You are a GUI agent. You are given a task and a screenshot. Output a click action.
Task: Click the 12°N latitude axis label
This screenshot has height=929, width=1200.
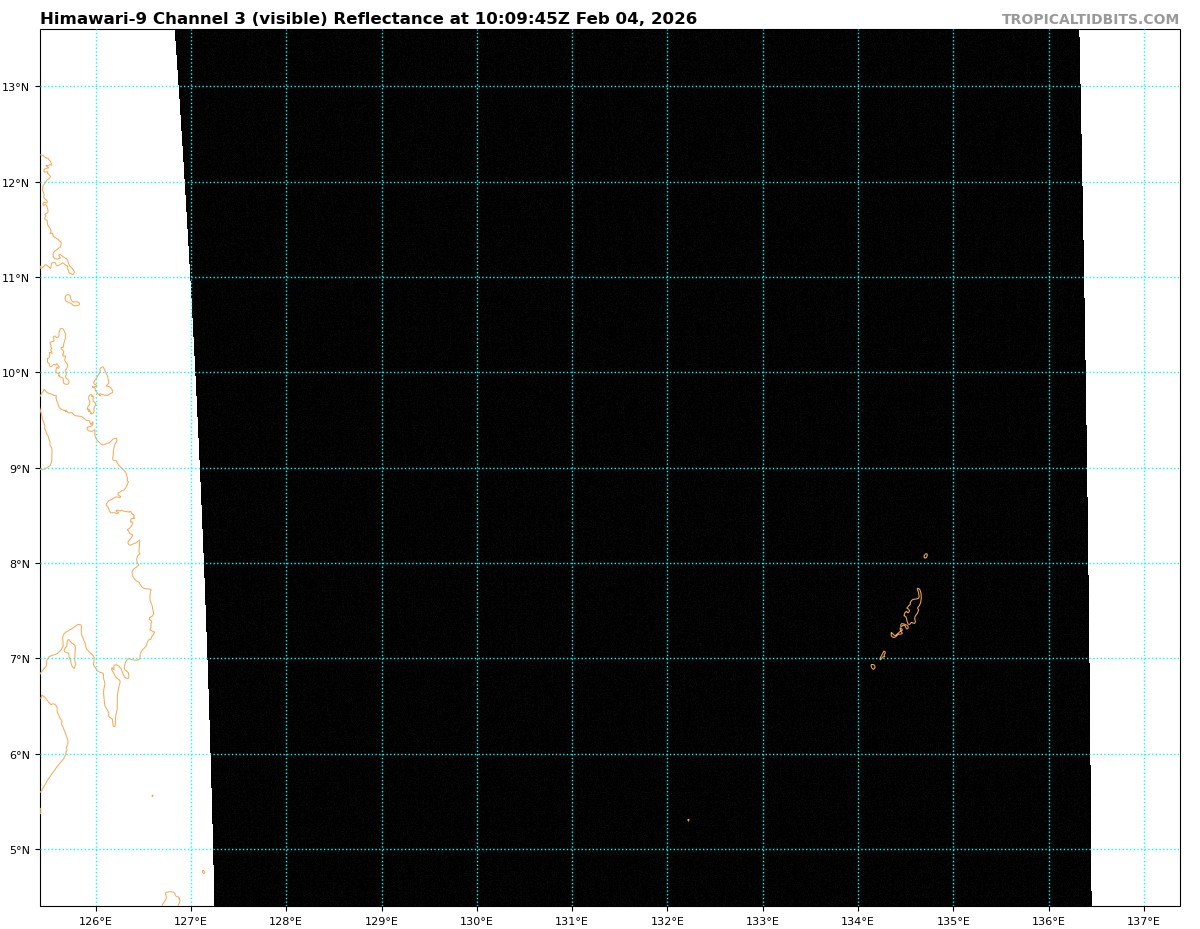tap(15, 183)
